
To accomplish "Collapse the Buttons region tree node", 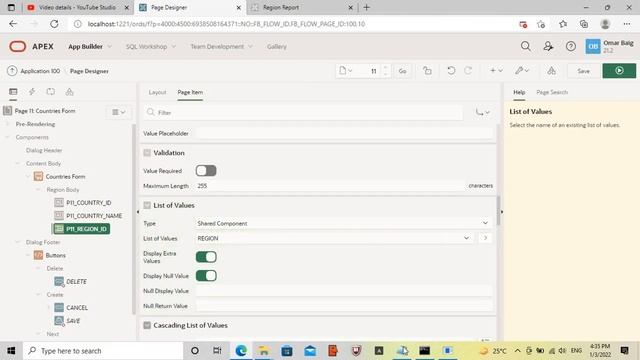I will coord(28,256).
